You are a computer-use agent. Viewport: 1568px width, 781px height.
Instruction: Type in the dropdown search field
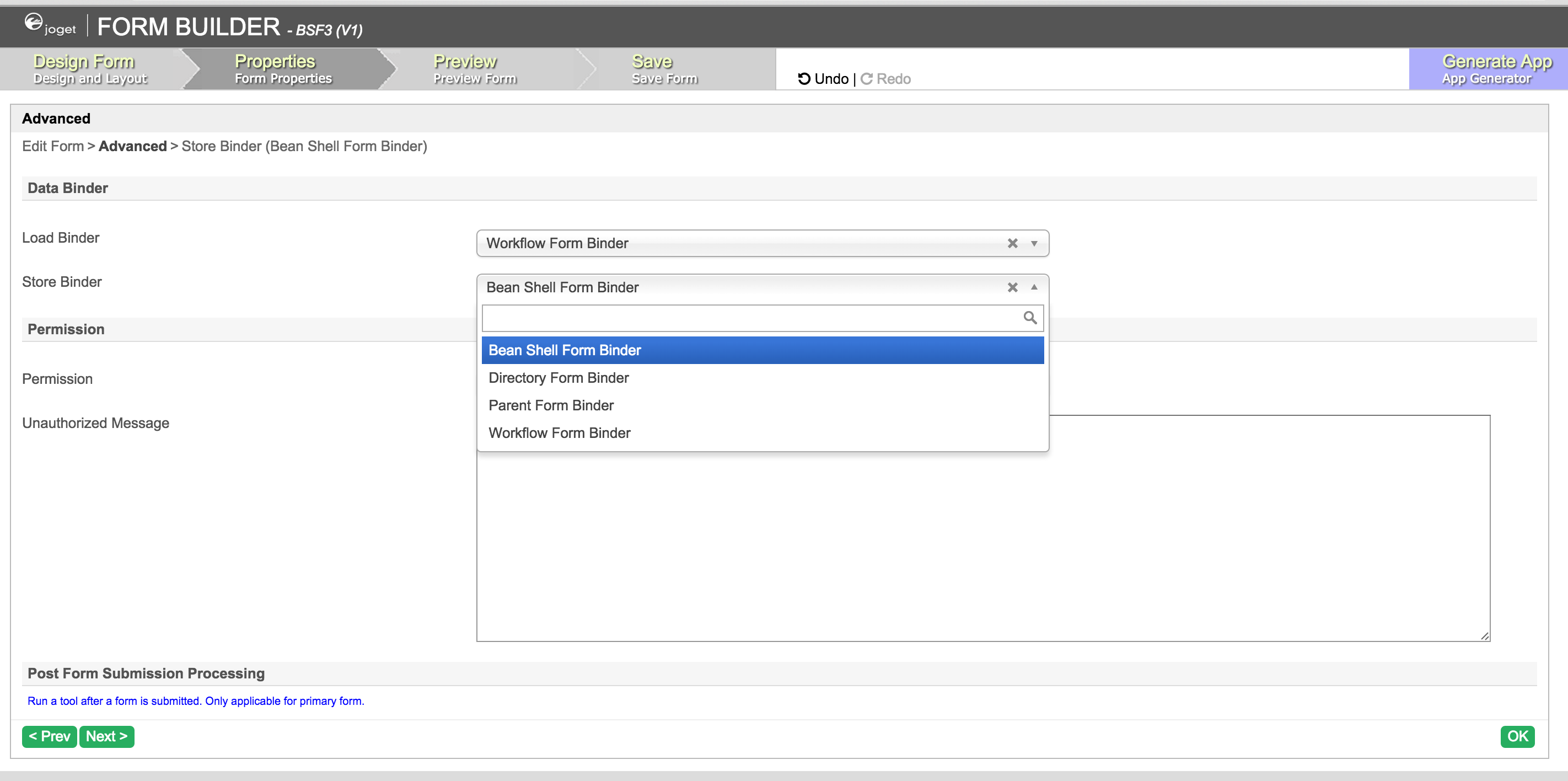(749, 318)
